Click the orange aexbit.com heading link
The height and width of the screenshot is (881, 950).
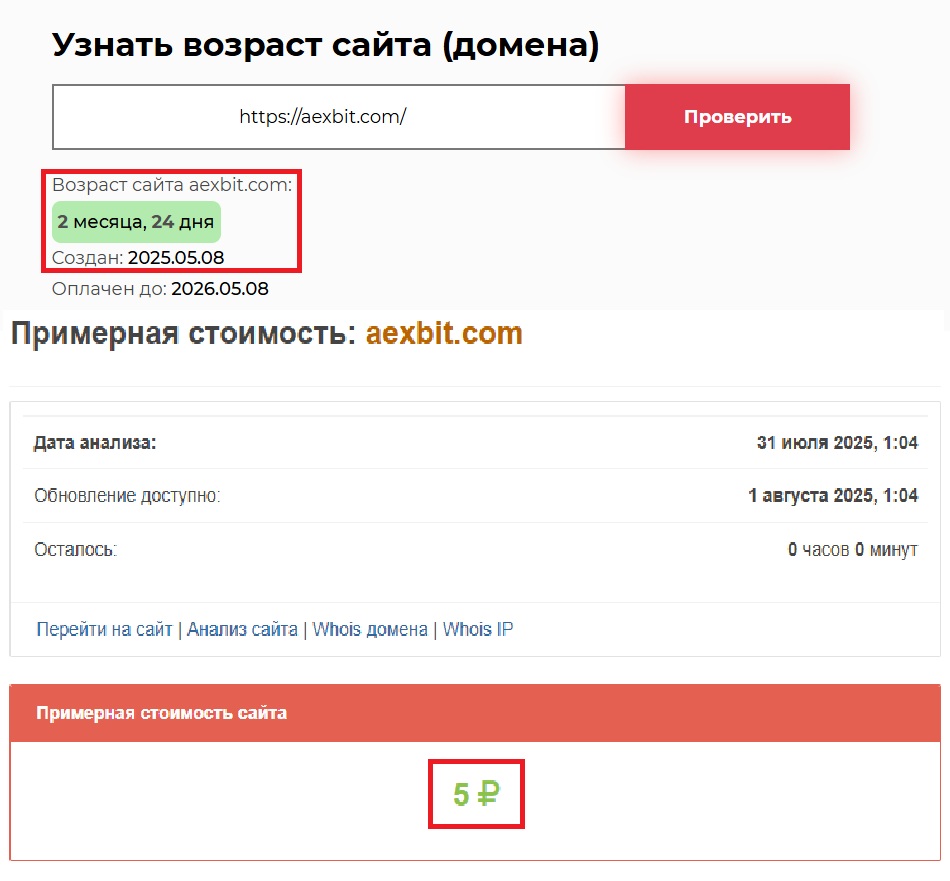pos(444,334)
